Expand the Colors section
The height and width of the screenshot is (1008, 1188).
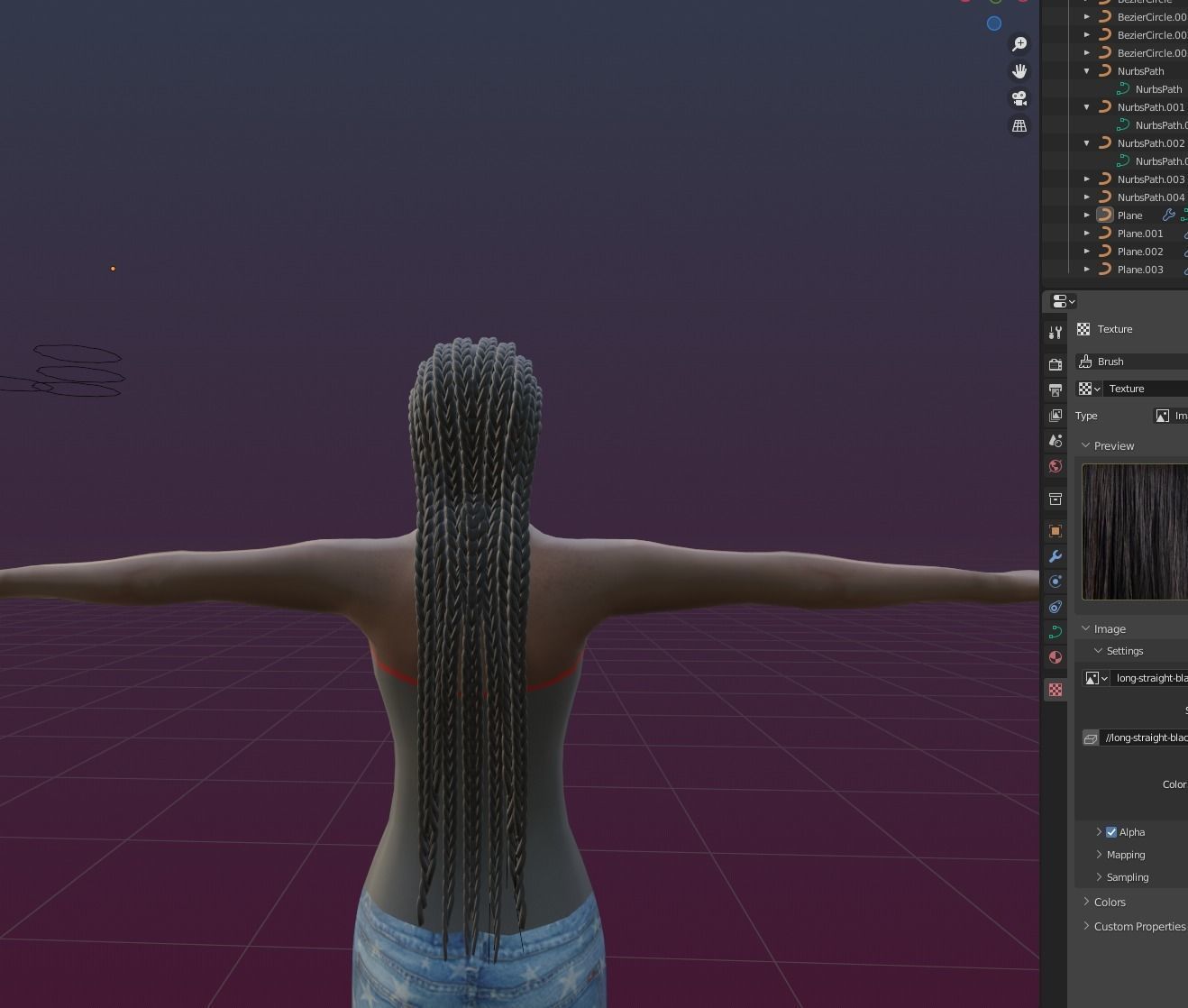[1109, 902]
